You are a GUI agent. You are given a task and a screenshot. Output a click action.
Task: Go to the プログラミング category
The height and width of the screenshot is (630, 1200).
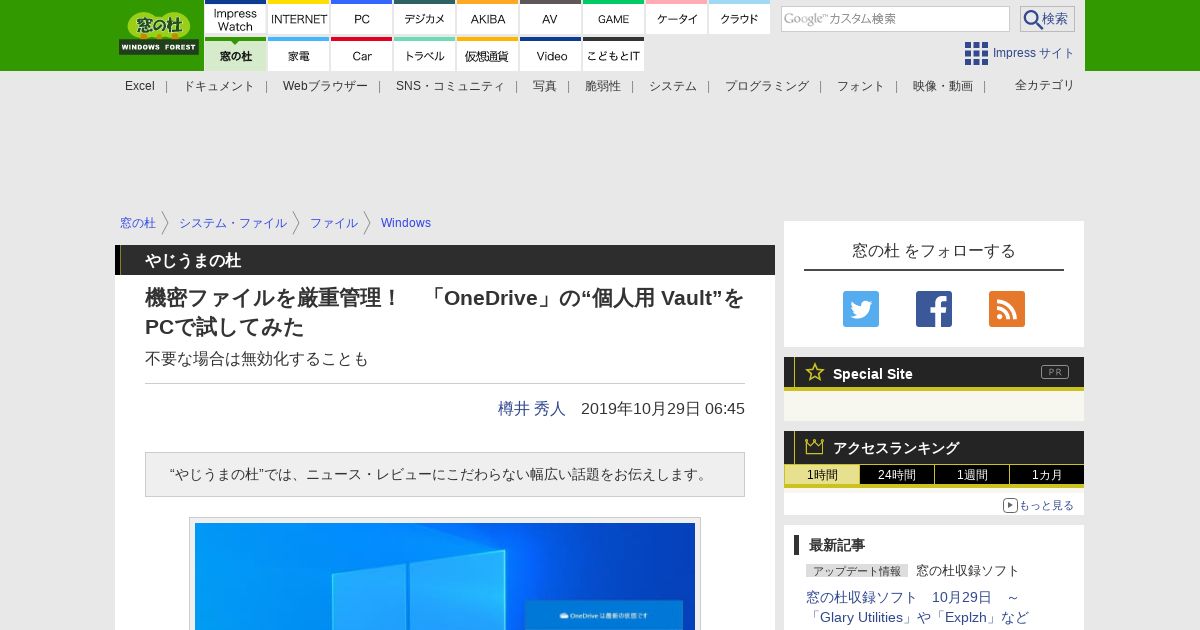(767, 86)
